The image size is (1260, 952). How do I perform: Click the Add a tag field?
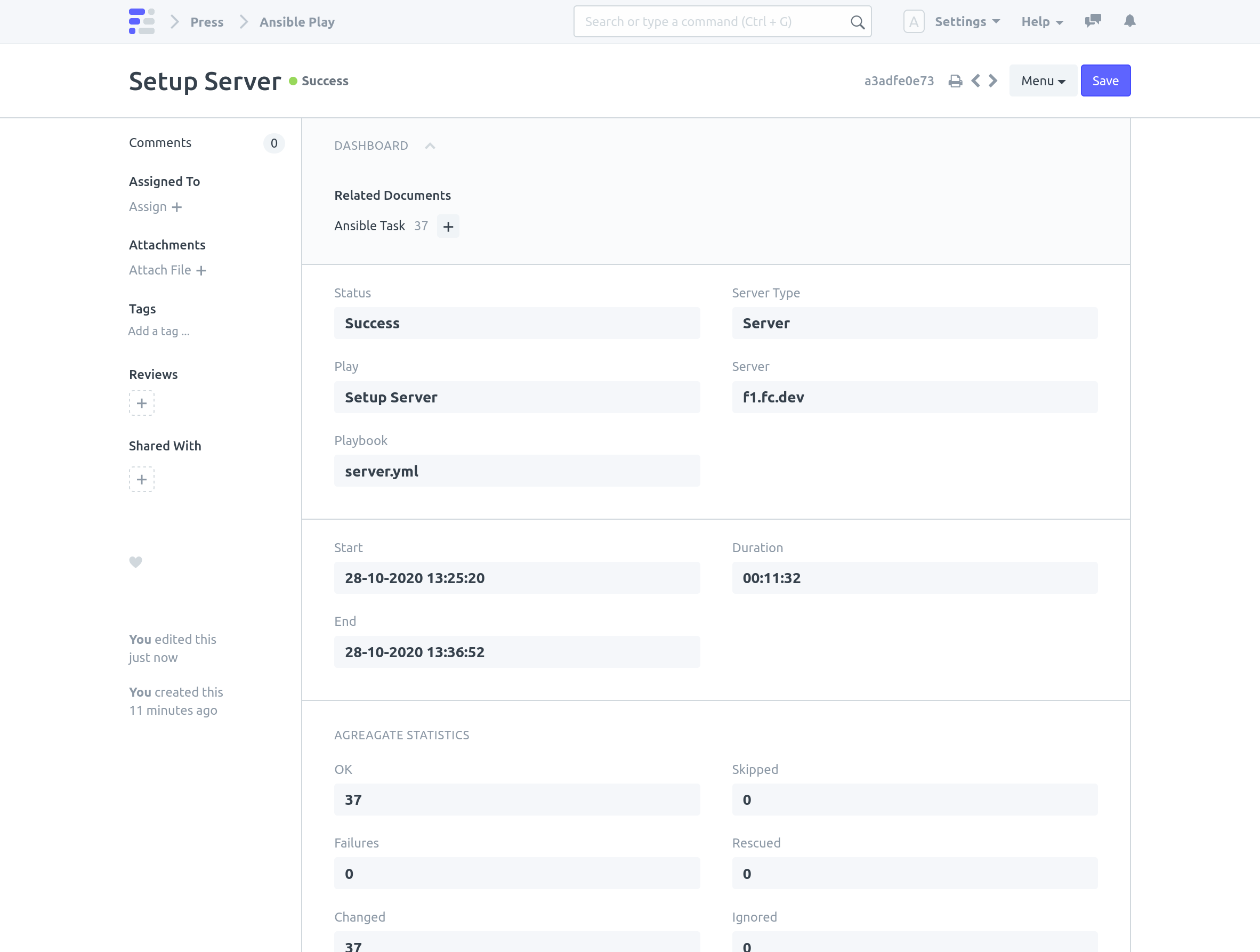159,331
